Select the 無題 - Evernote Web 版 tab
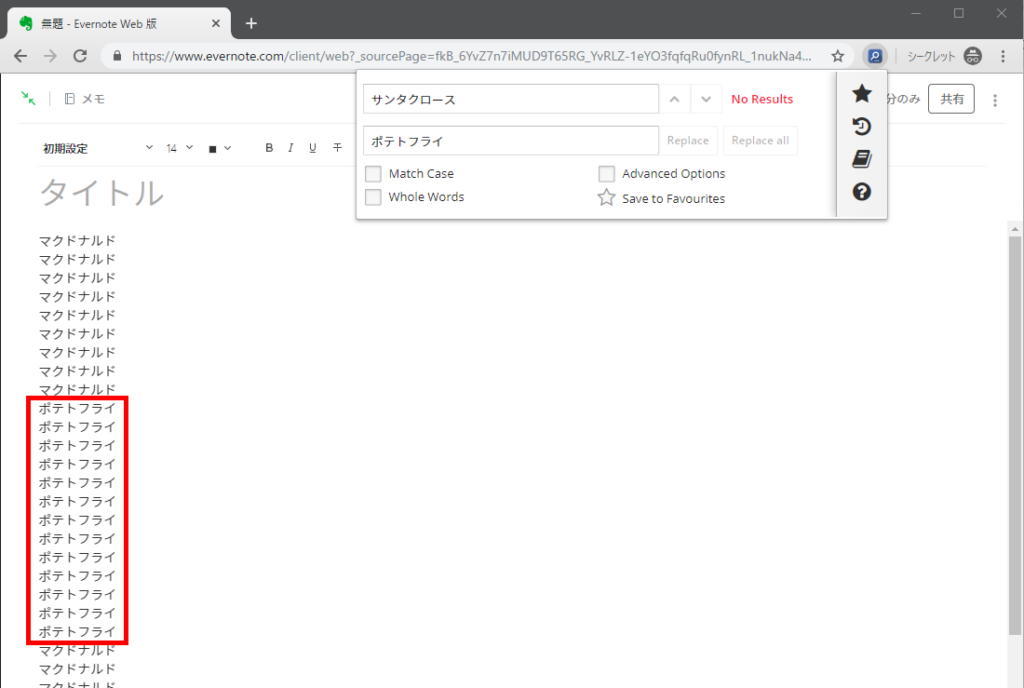 tap(120, 23)
